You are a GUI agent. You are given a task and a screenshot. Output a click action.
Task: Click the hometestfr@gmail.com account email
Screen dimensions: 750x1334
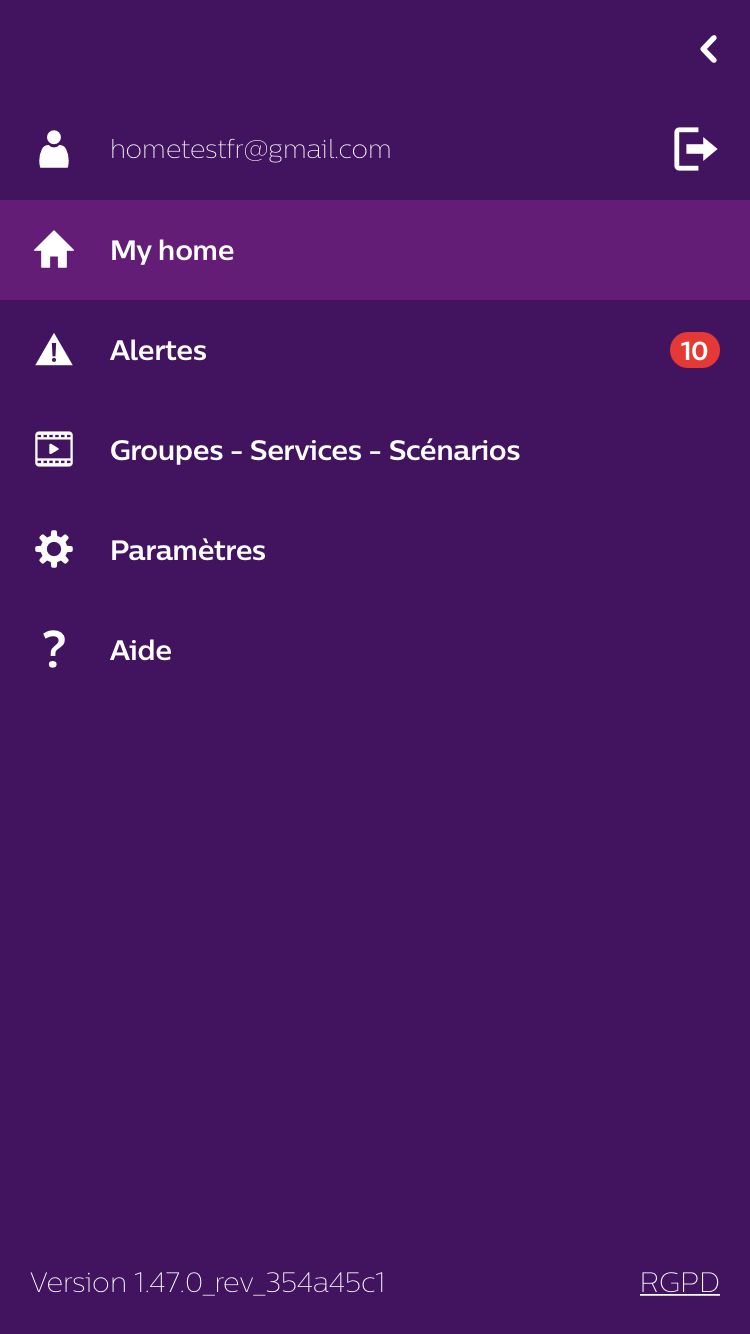250,150
